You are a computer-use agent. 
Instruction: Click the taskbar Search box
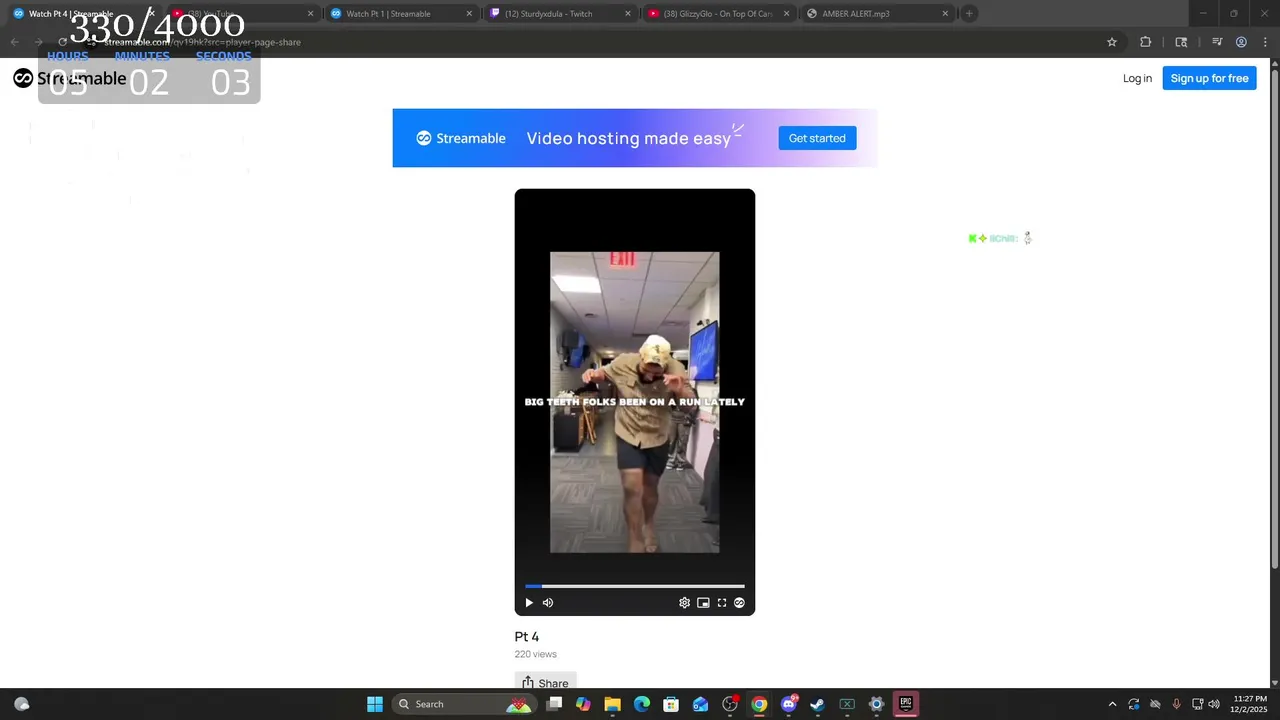[x=464, y=704]
